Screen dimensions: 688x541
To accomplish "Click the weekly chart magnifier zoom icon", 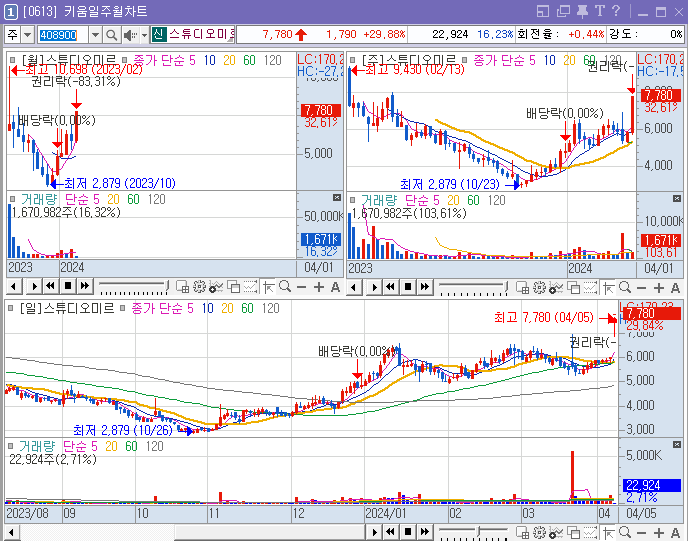I will pos(625,287).
